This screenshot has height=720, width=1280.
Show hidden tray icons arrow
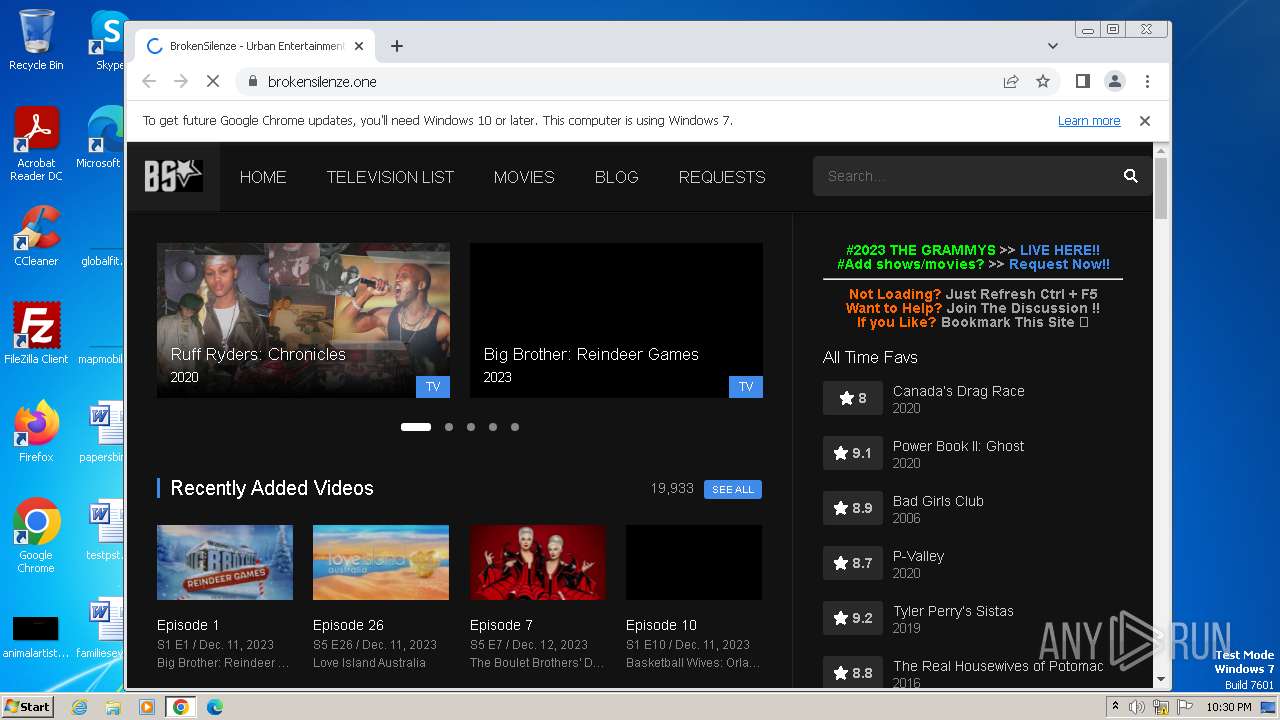tap(1114, 707)
